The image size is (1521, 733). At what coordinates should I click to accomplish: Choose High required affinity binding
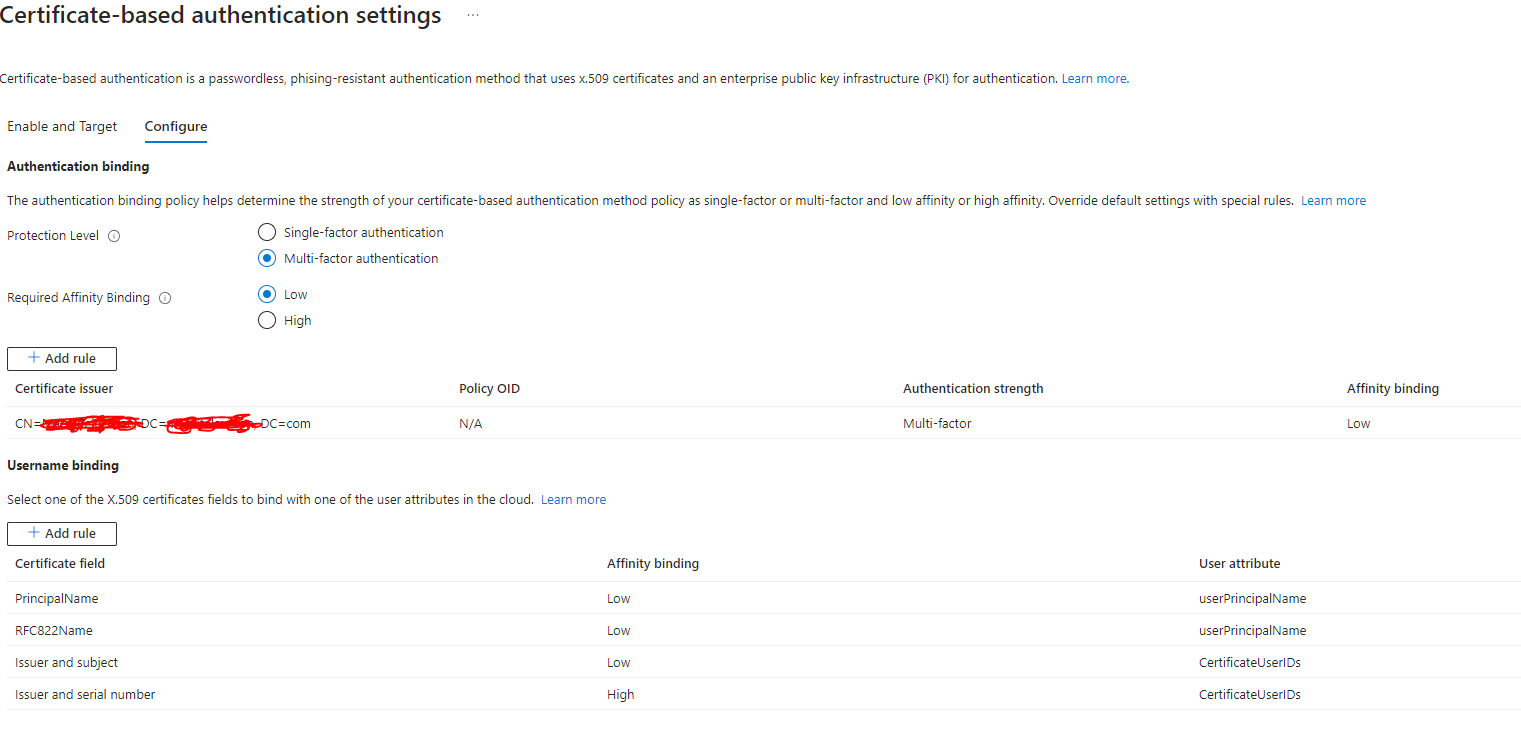(267, 320)
